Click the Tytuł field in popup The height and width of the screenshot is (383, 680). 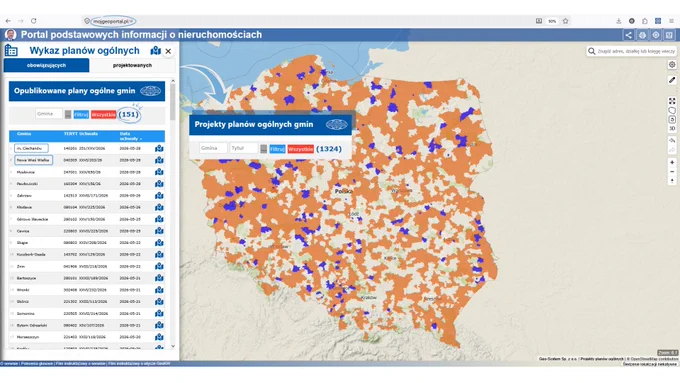coord(244,148)
